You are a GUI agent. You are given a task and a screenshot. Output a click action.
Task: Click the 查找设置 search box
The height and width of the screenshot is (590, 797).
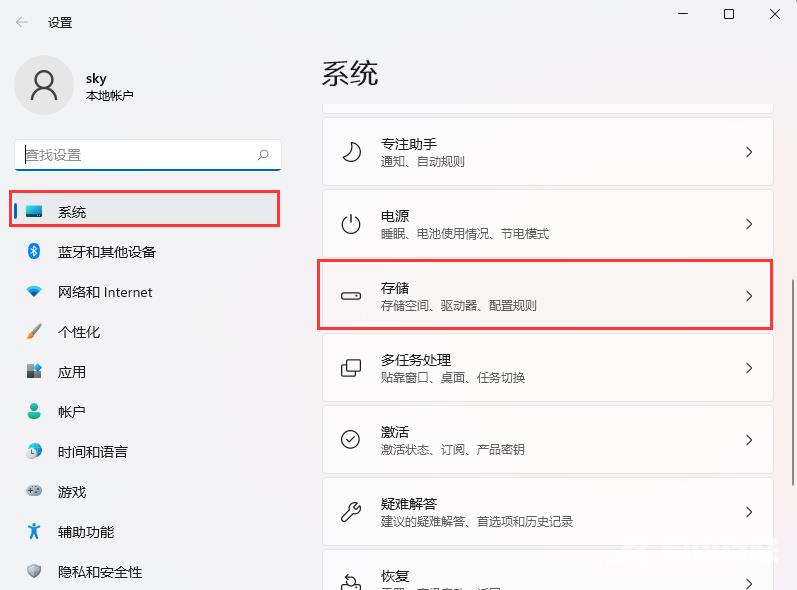click(x=148, y=154)
